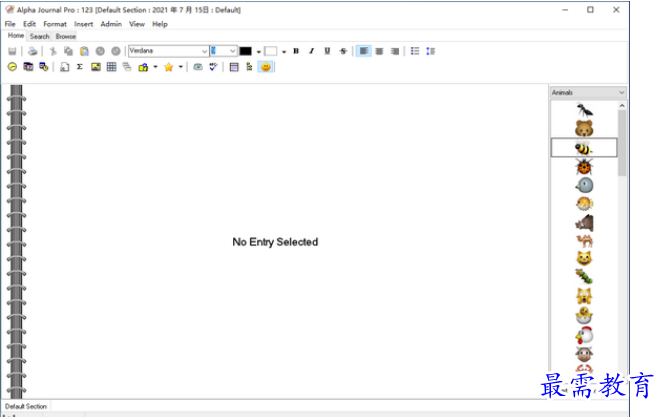This screenshot has width=662, height=417.
Task: Toggle the smiley emoticon panel
Action: point(266,67)
